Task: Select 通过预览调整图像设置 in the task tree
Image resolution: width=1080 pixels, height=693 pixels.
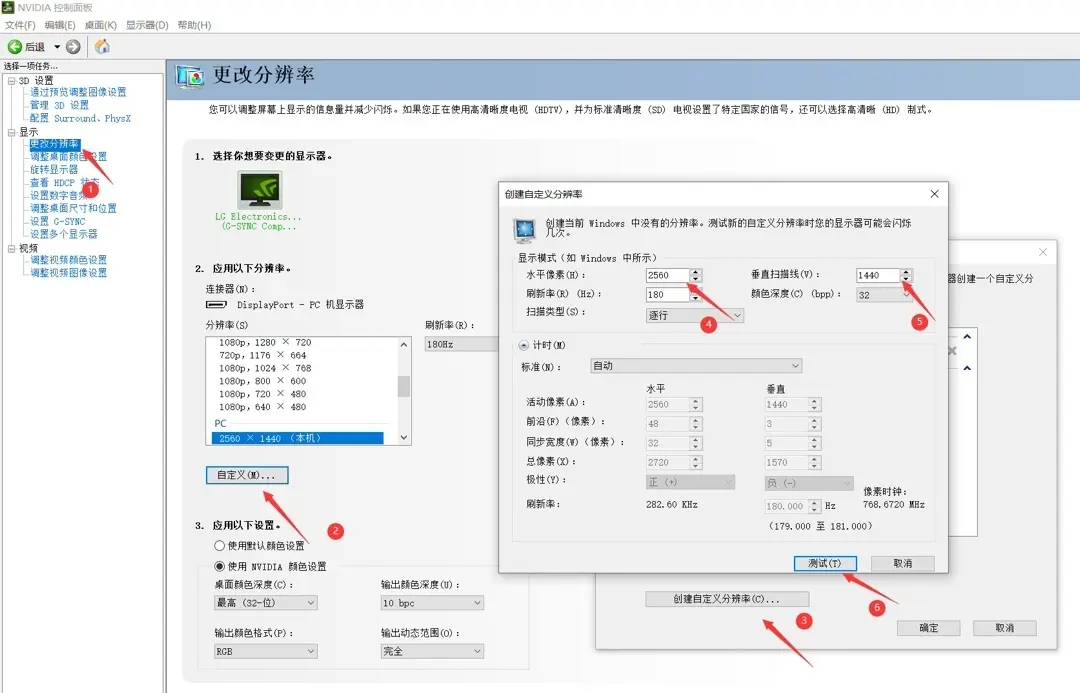Action: (x=78, y=92)
